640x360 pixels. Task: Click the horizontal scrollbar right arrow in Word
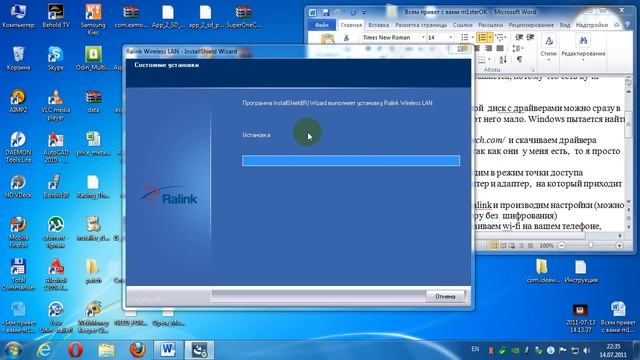(x=620, y=236)
